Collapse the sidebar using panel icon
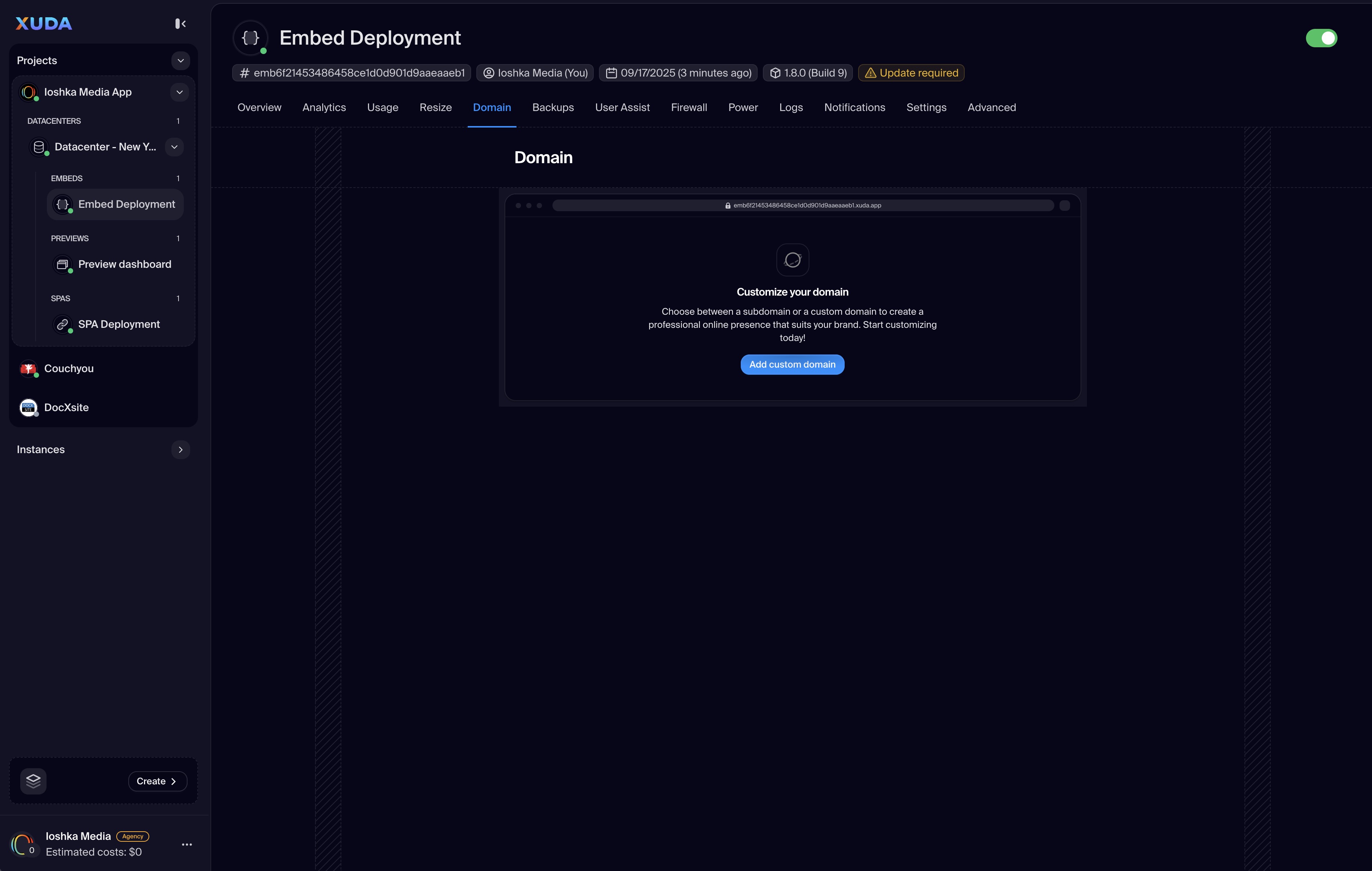 click(x=180, y=23)
